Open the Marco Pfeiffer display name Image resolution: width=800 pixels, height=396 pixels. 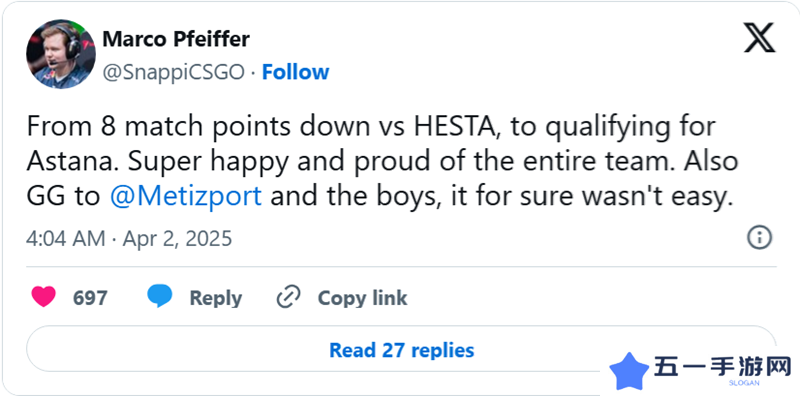click(x=176, y=39)
